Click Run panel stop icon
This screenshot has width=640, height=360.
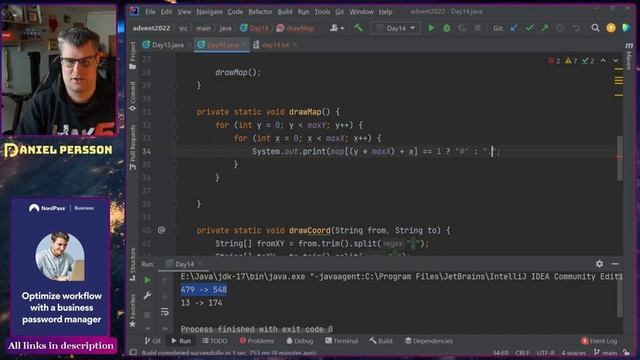click(147, 315)
